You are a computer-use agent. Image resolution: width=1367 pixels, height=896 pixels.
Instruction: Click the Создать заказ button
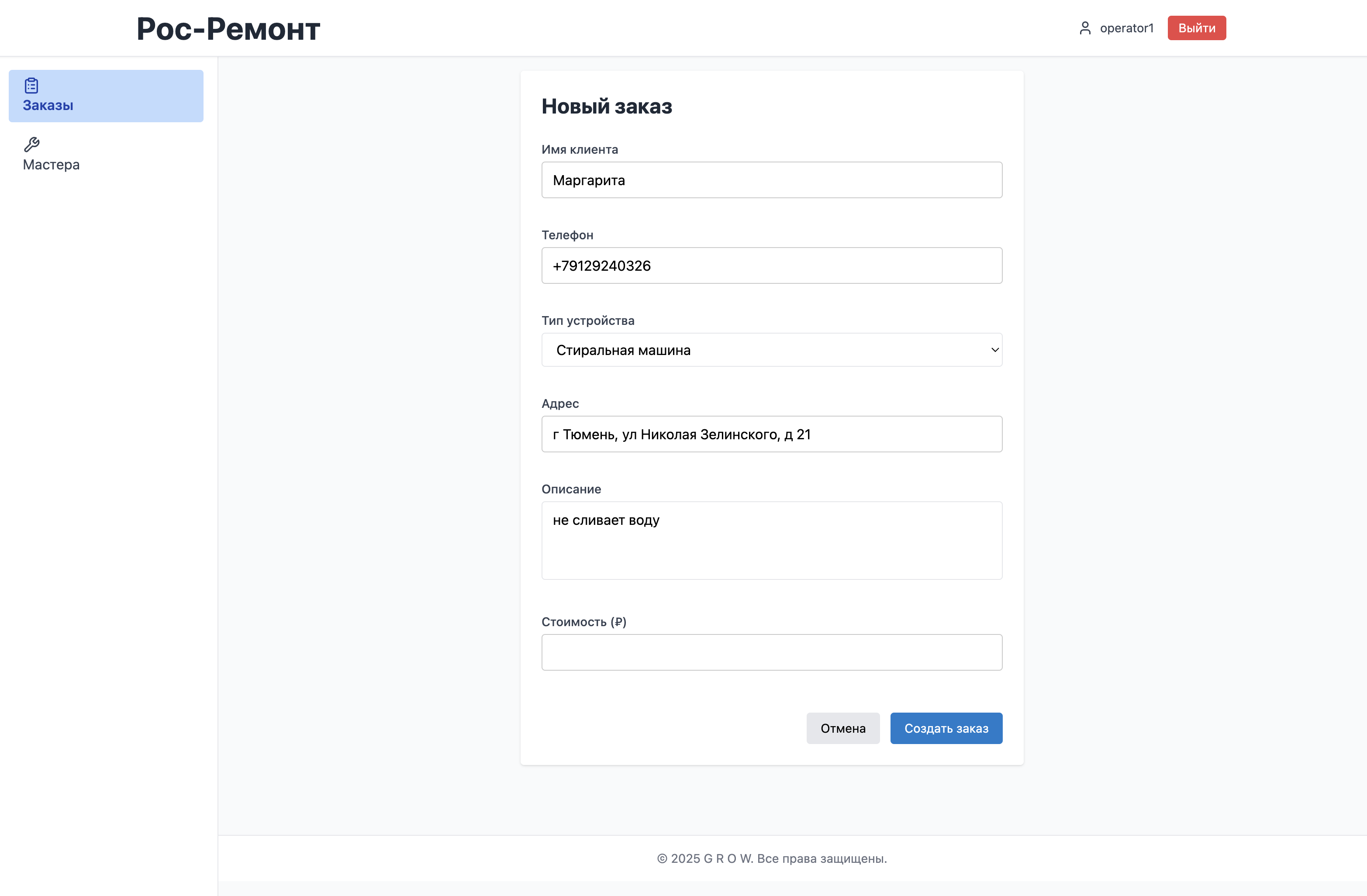946,728
